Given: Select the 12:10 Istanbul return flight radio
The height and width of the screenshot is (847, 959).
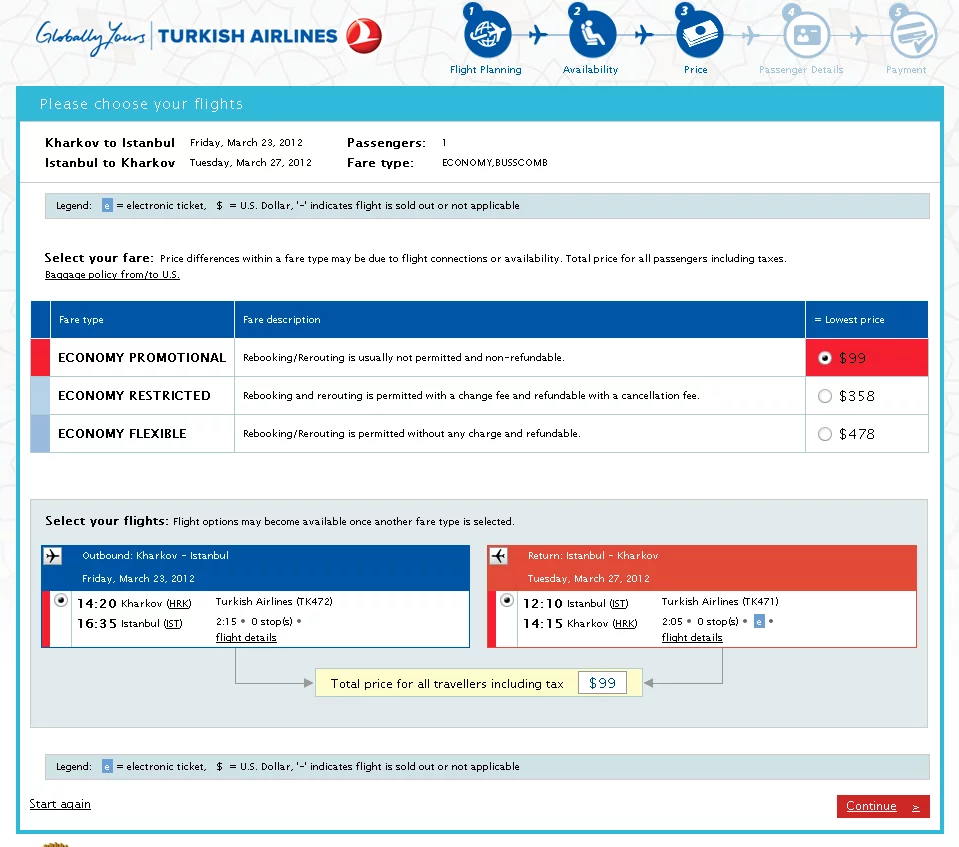Looking at the screenshot, I should [x=507, y=600].
